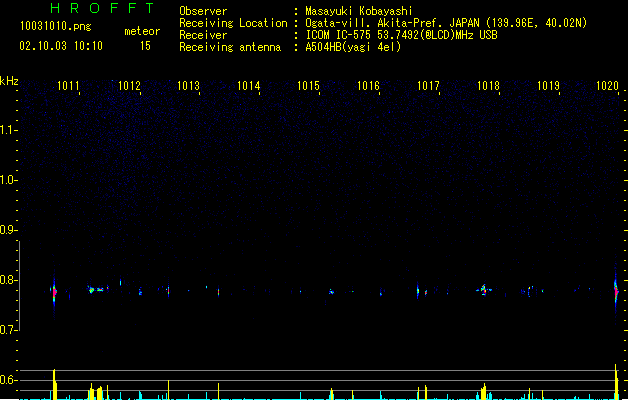Click the gray range bracket beside 0.8 kHz
This screenshot has height=400, width=629.
pyautogui.click(x=19, y=286)
